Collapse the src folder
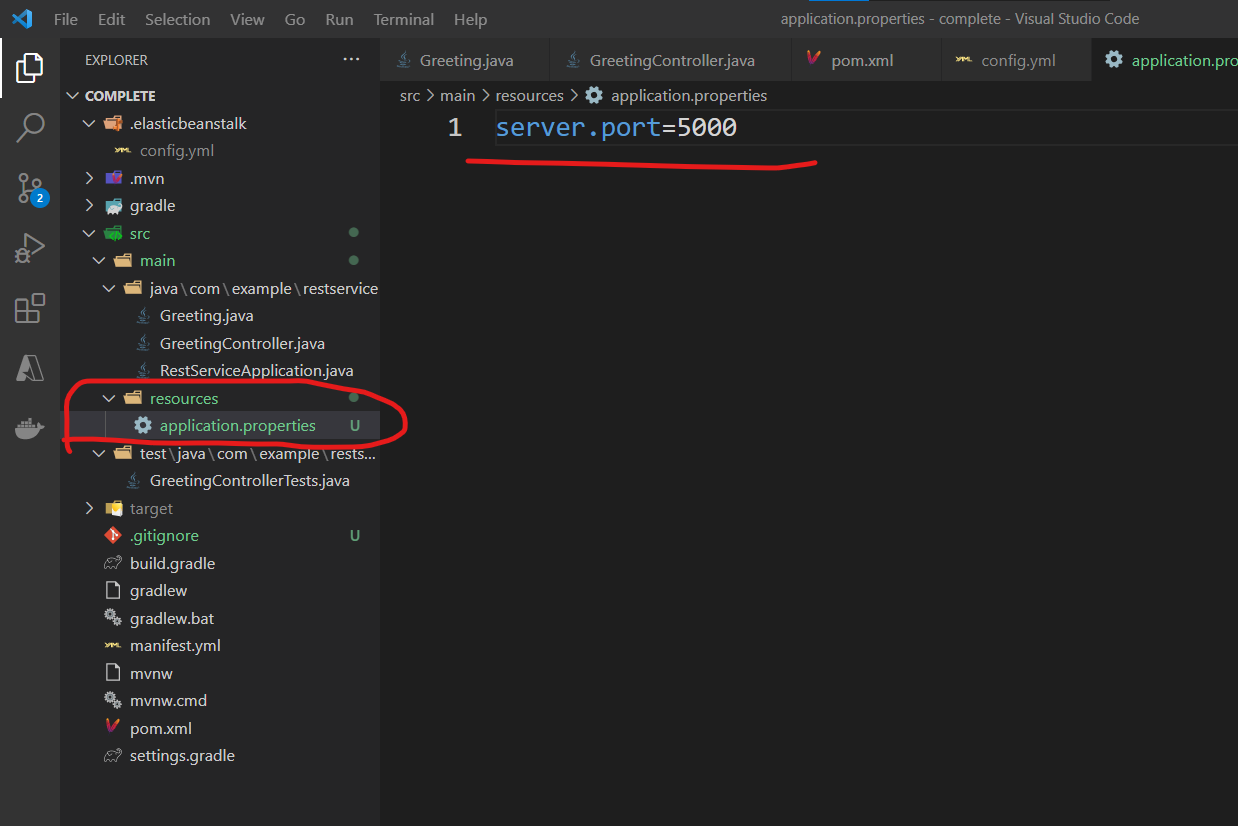 89,233
